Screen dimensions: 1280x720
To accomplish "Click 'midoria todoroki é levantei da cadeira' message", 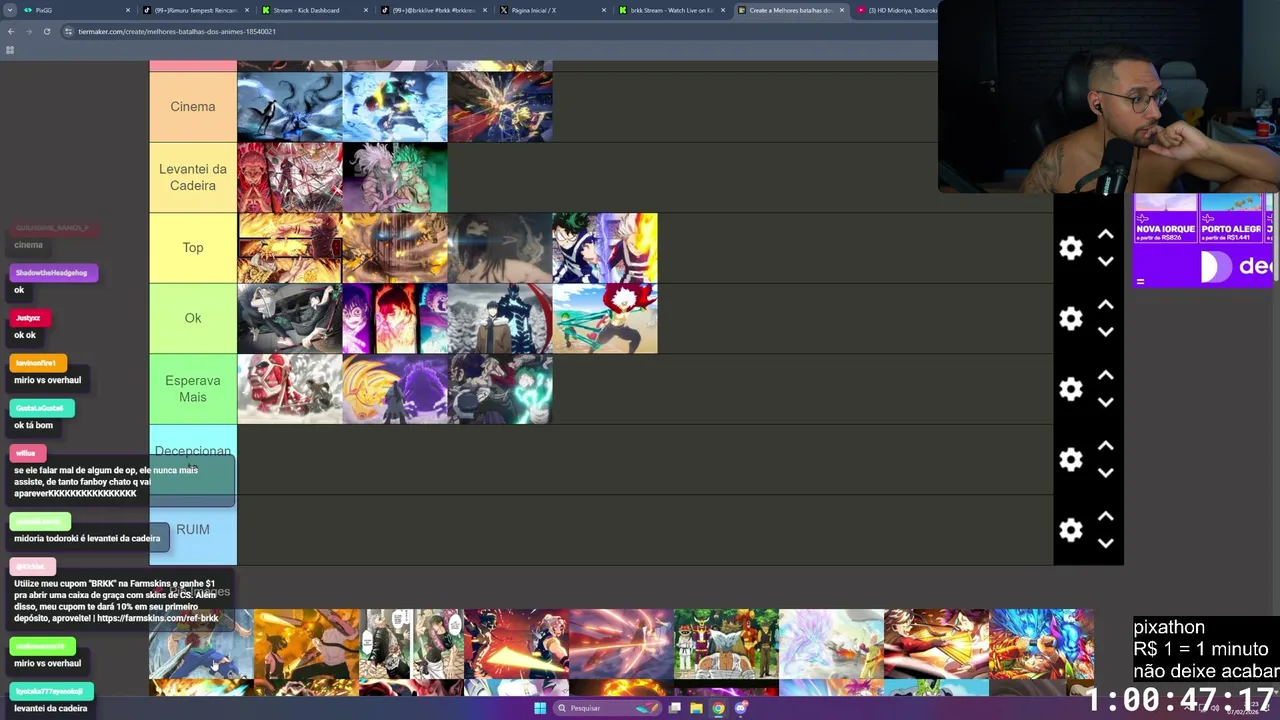I will [87, 538].
